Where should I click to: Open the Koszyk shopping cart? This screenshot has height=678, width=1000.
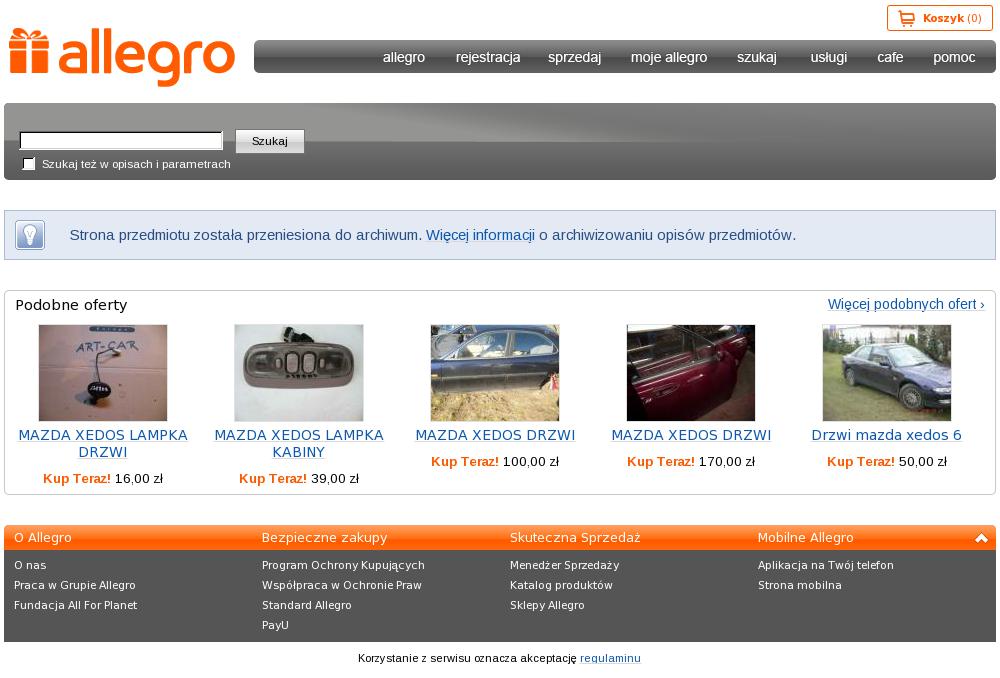pyautogui.click(x=939, y=18)
